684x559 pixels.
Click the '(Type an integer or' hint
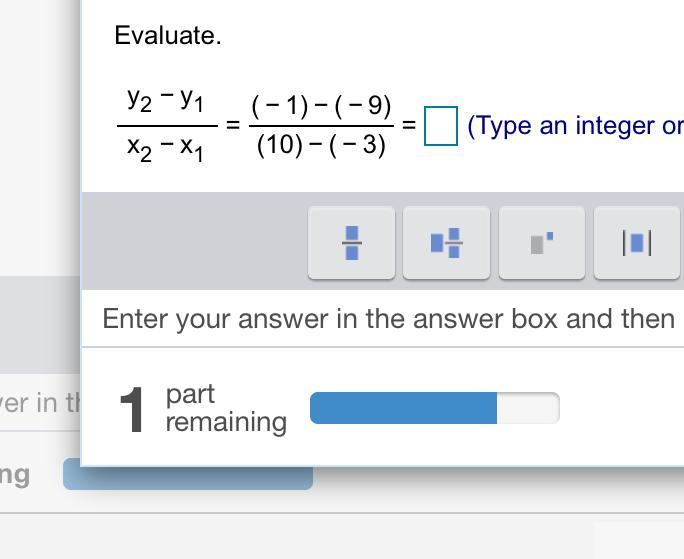pyautogui.click(x=575, y=126)
